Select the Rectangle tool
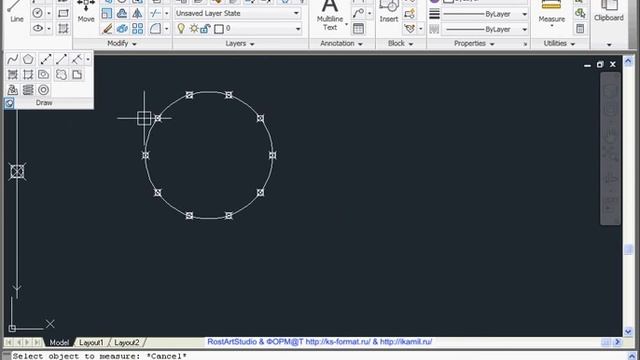Screen dimensions: 640x360 pos(63,13)
